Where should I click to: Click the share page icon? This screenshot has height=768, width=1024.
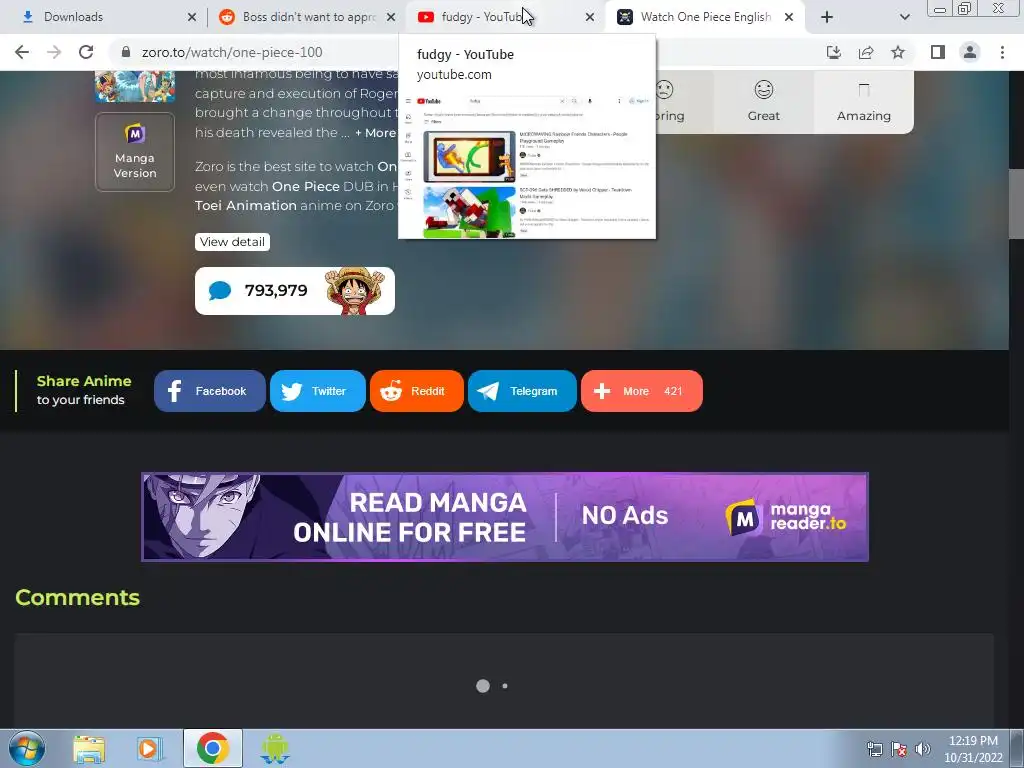coord(866,52)
